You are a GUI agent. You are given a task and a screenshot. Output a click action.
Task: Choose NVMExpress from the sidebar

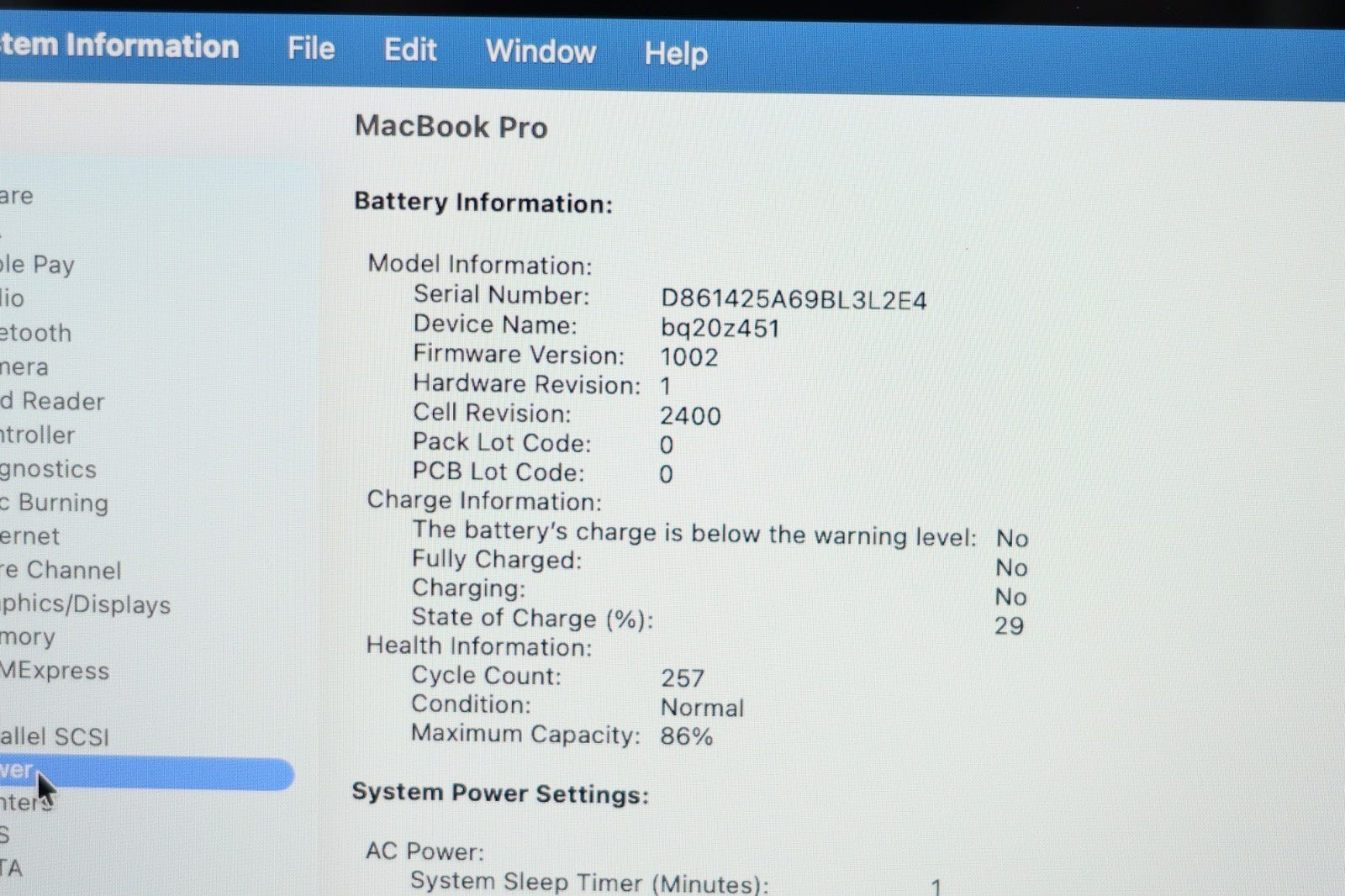tap(55, 671)
